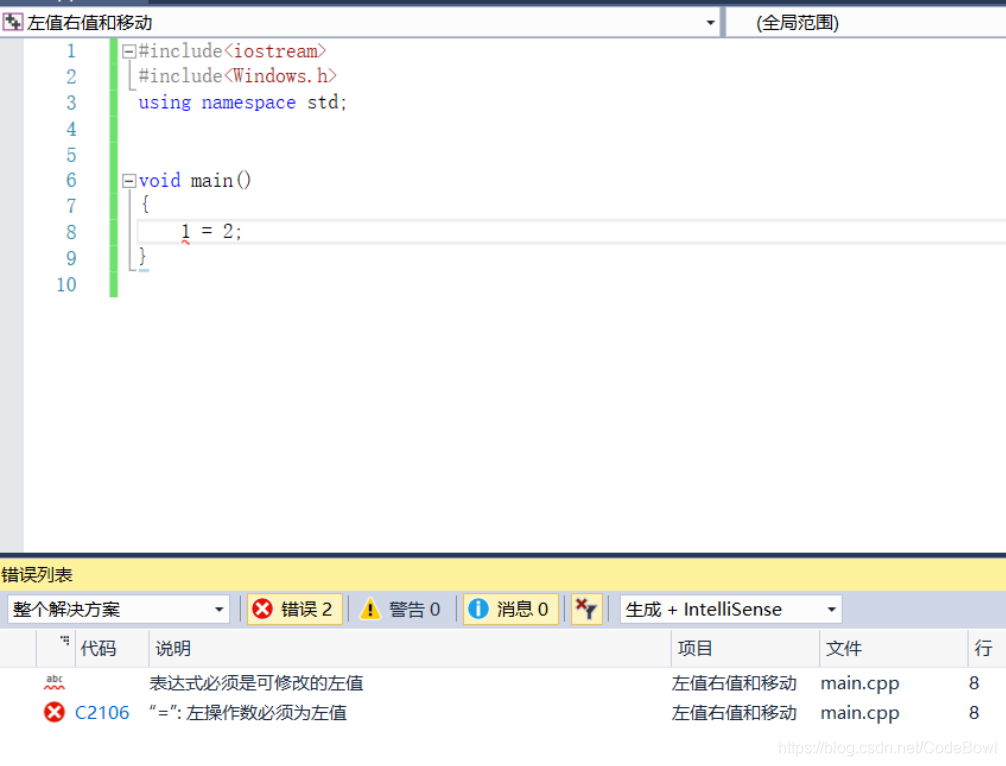This screenshot has width=1006, height=766.
Task: Click the 错误列表 panel title
Action: 37,575
